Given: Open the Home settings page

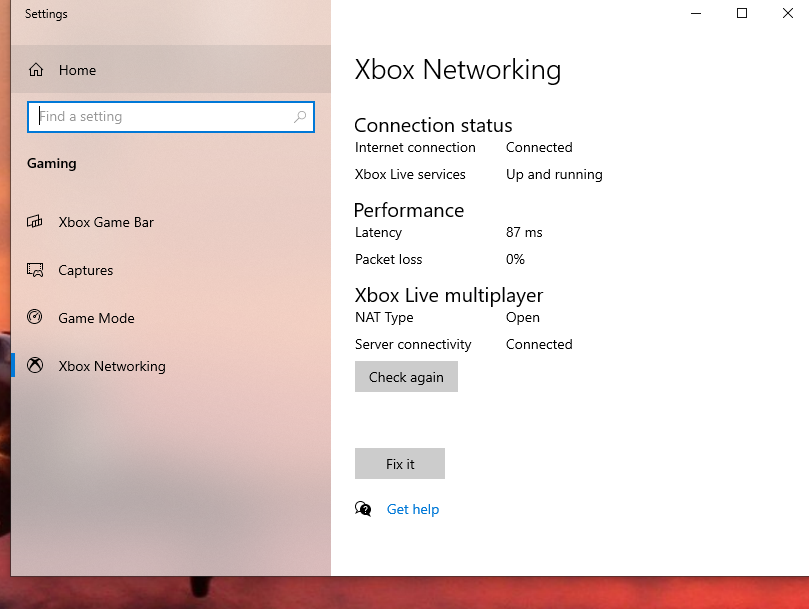Looking at the screenshot, I should coord(171,69).
